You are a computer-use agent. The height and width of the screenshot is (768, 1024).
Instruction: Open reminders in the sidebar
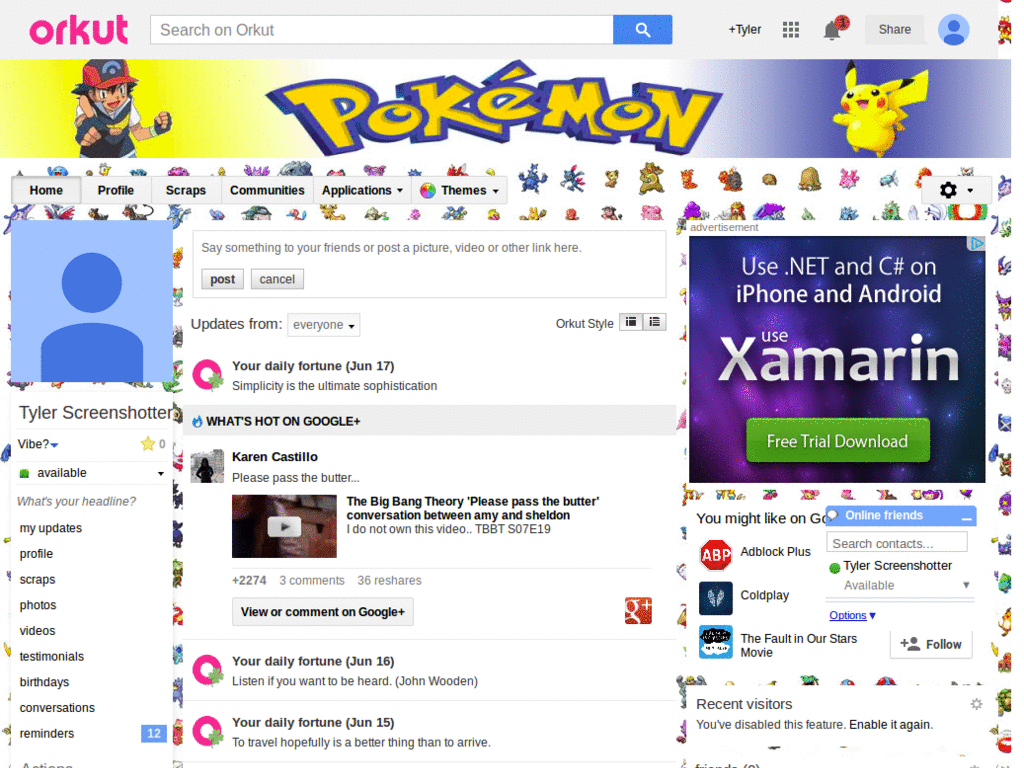point(47,733)
